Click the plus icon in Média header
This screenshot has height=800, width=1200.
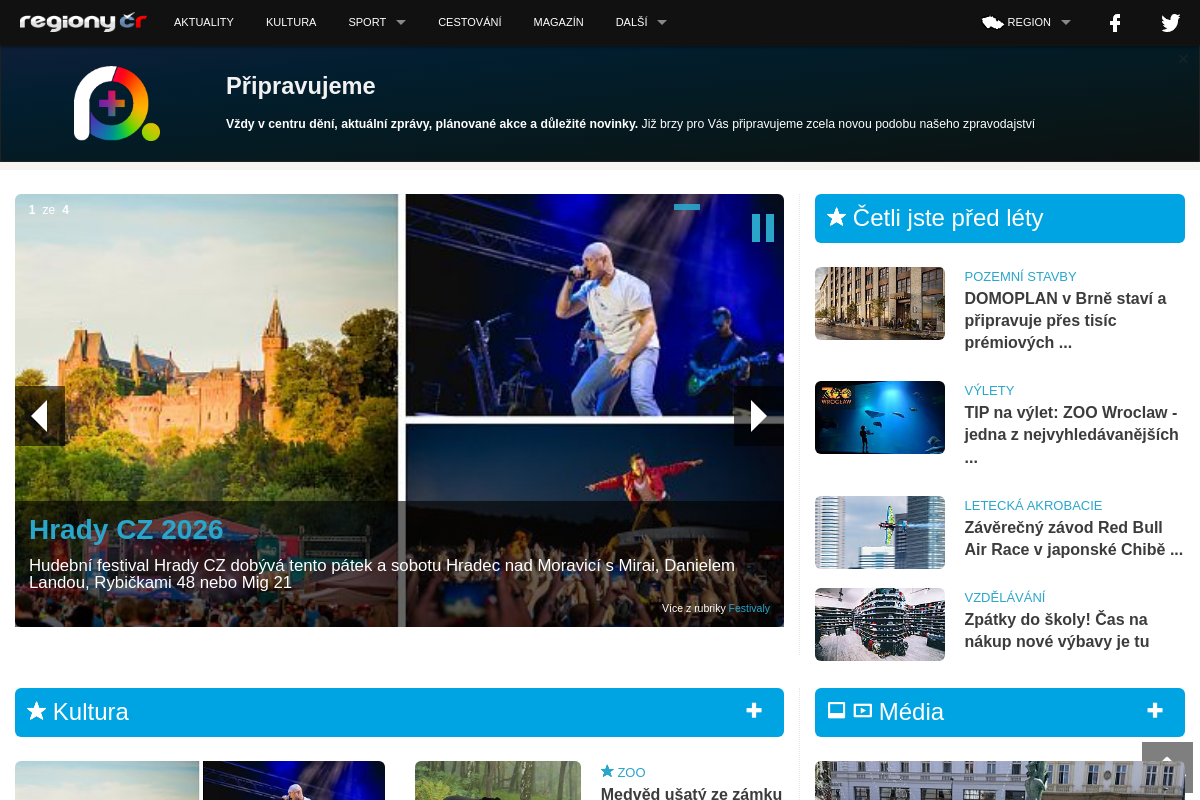pos(1155,711)
